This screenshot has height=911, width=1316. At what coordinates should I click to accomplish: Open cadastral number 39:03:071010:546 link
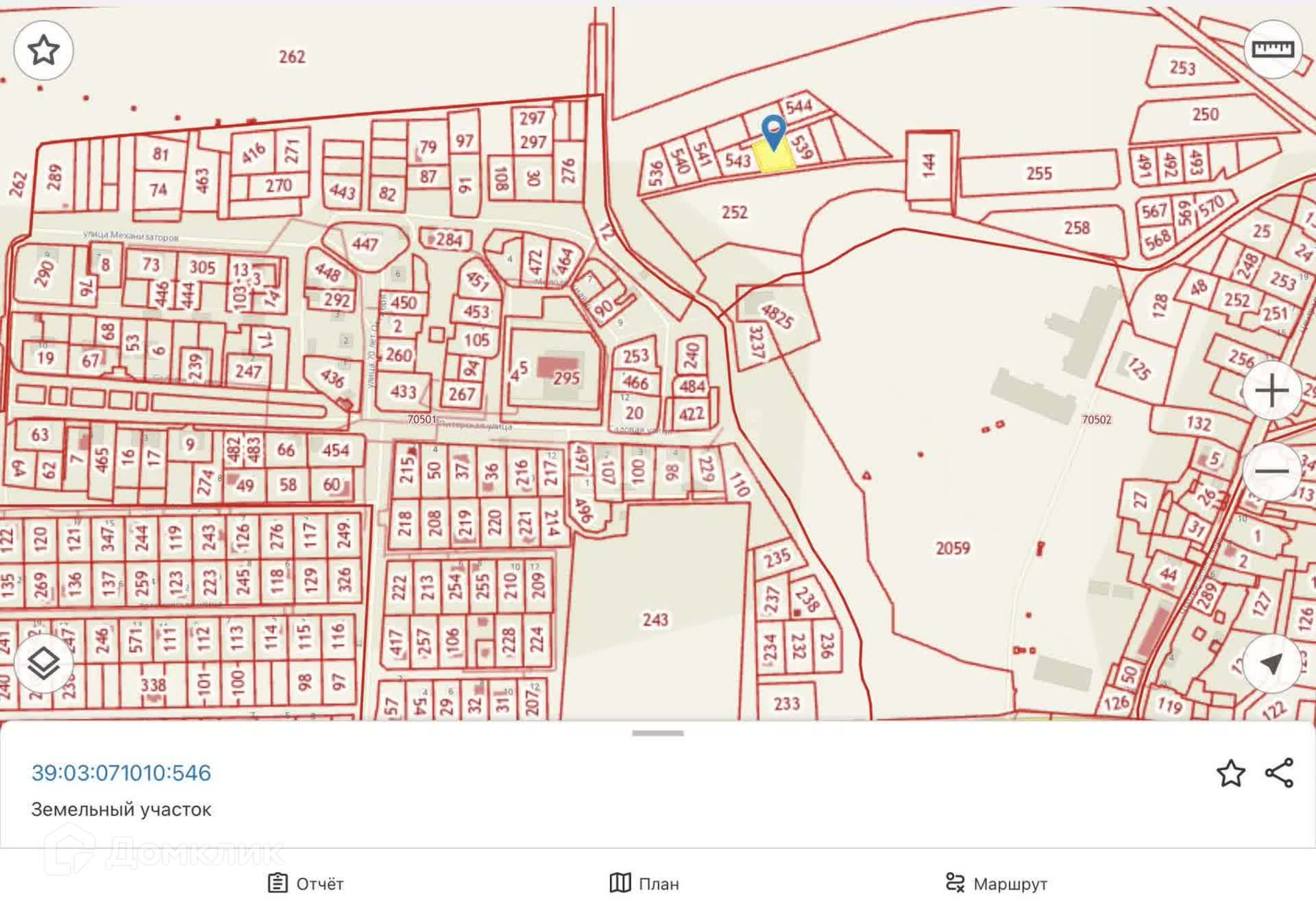121,773
